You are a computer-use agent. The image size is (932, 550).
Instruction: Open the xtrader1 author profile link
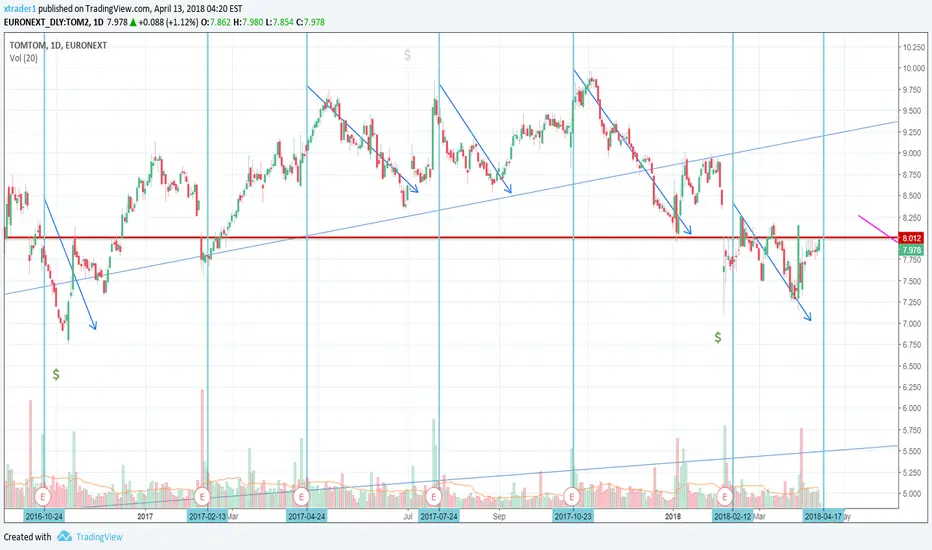pos(20,9)
